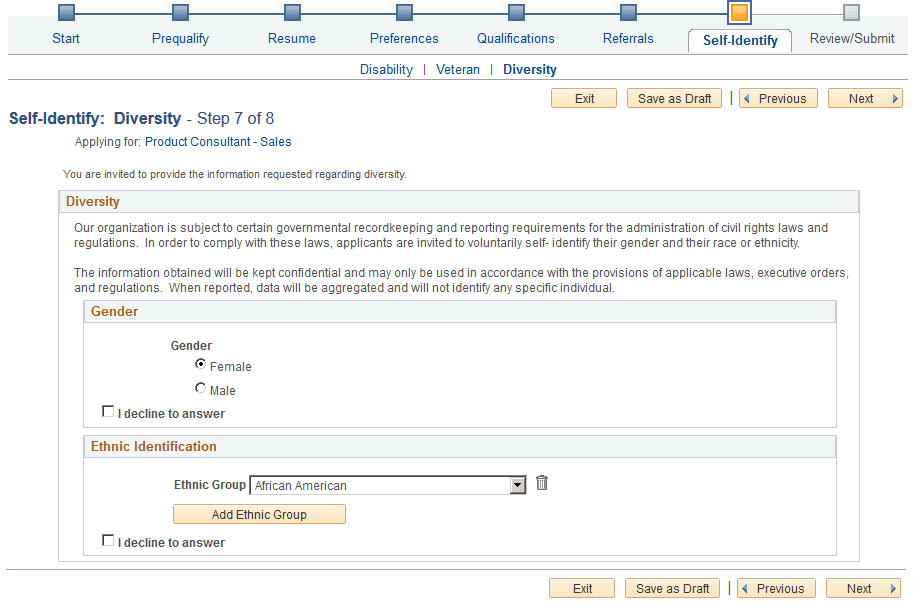Switch to the Veteran sub-tab
The height and width of the screenshot is (609, 914).
point(458,69)
